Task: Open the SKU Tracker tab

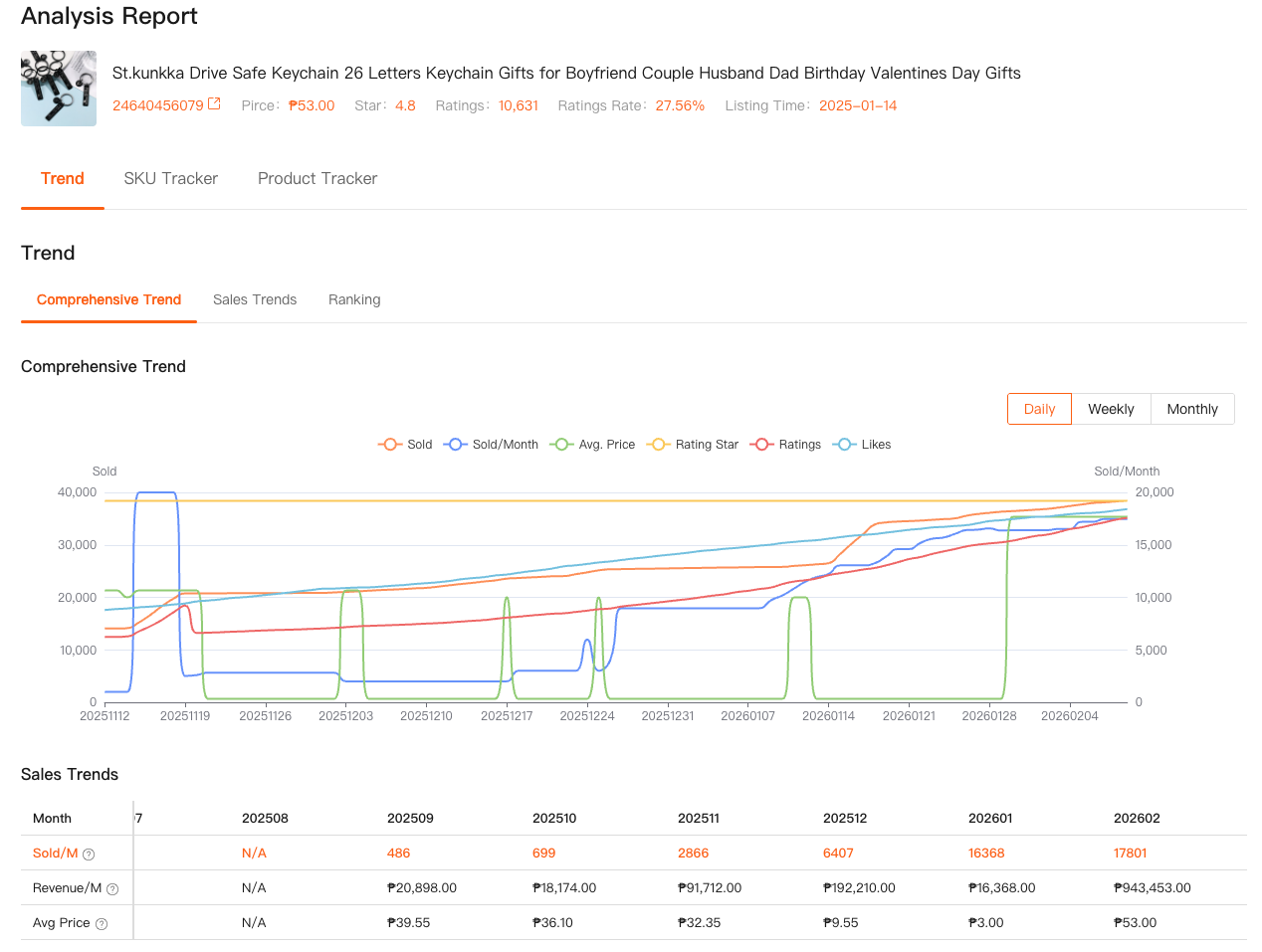Action: coord(170,179)
